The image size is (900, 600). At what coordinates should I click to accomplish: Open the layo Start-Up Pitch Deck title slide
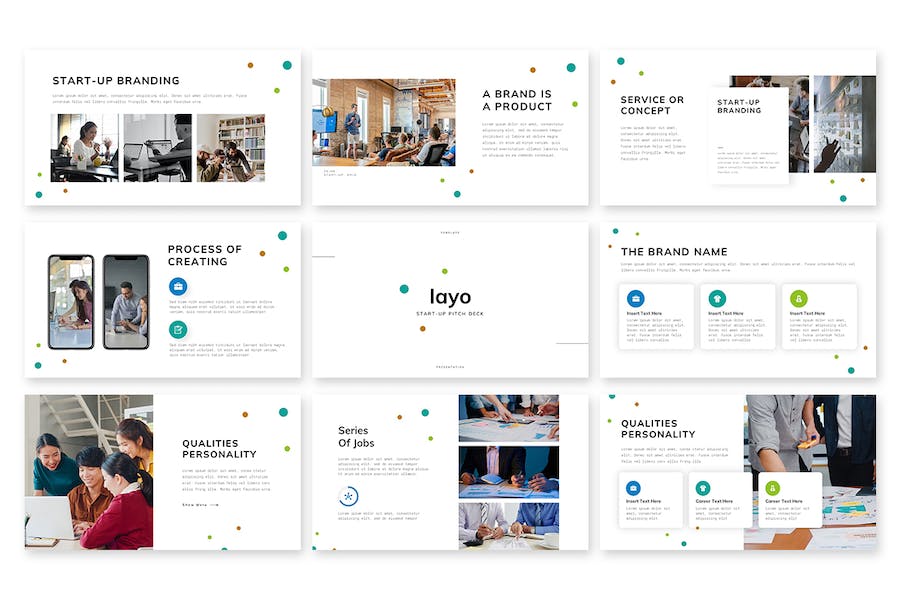coord(450,300)
